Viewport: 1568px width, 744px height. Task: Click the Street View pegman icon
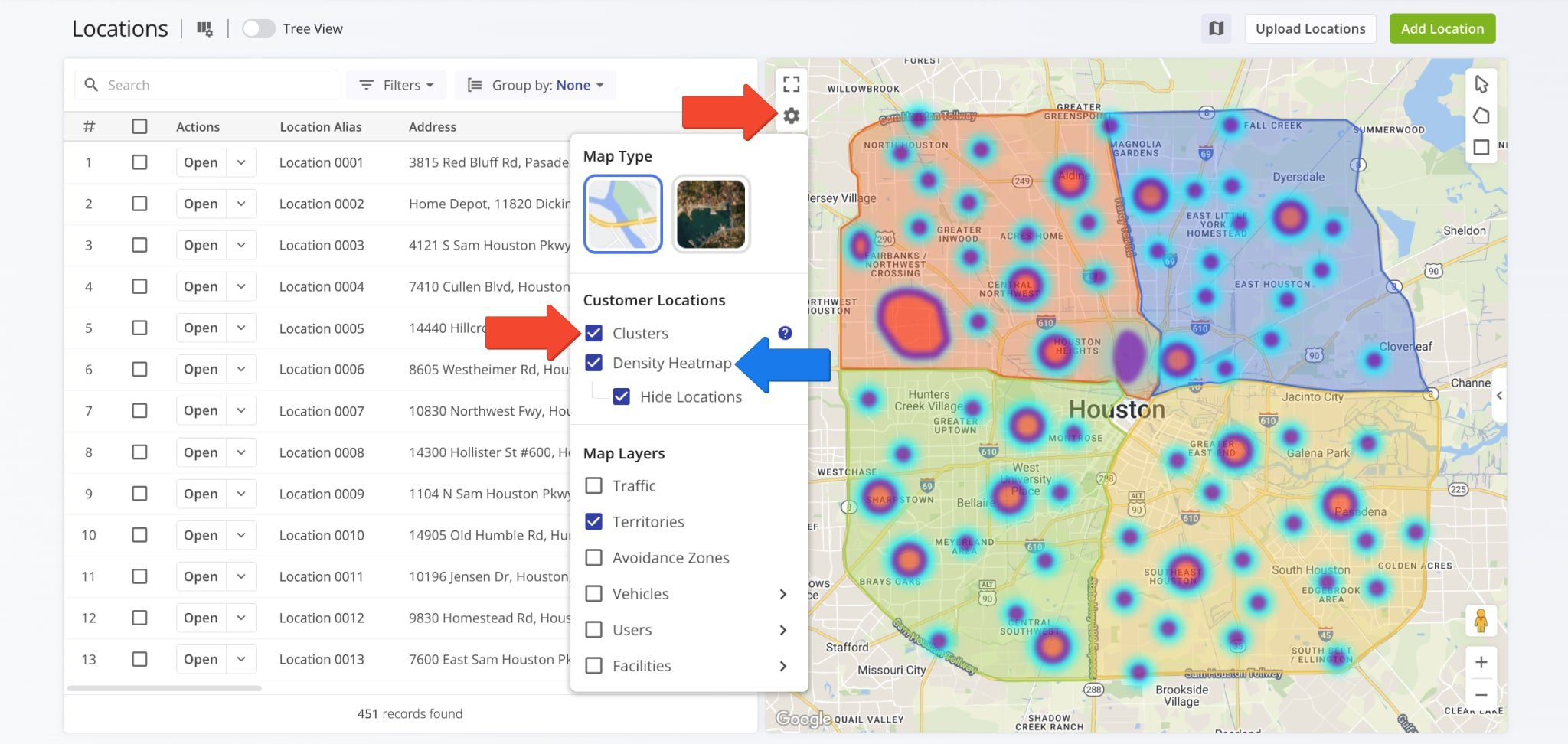tap(1481, 621)
